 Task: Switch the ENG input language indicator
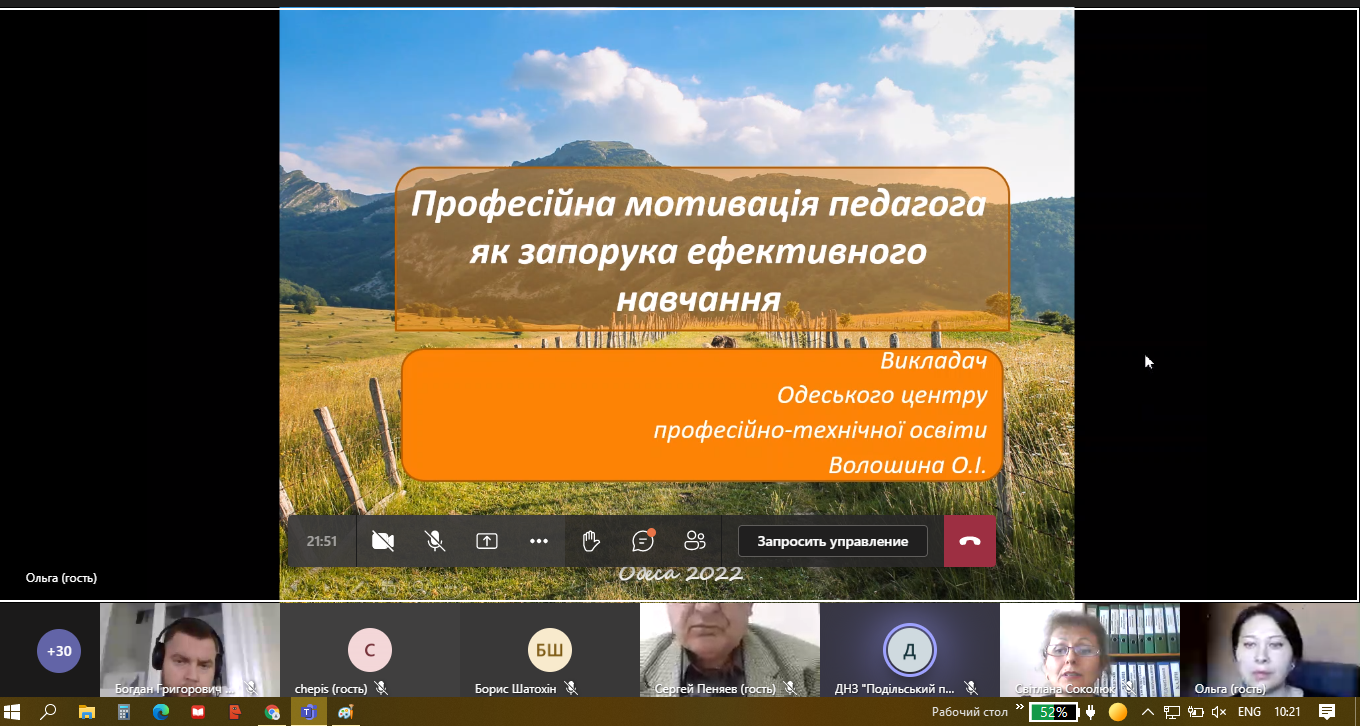click(x=1249, y=712)
